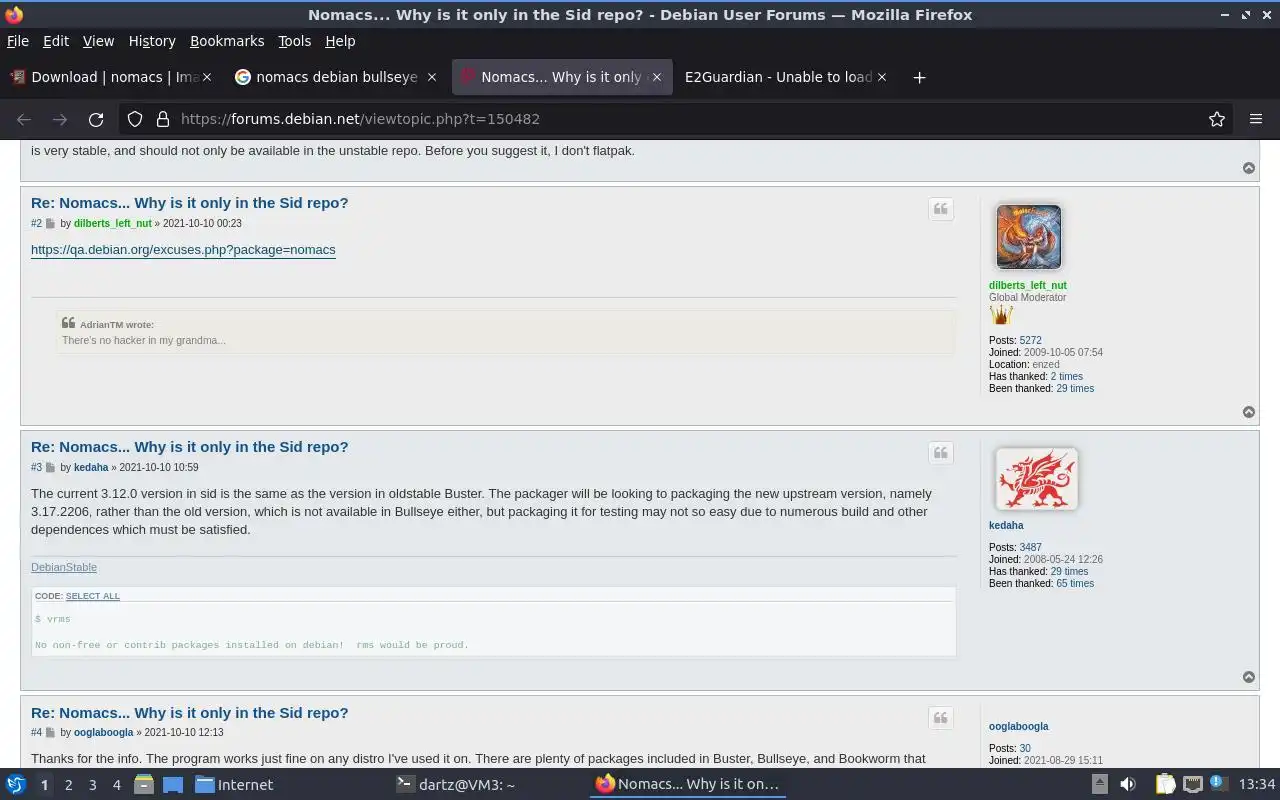The image size is (1280, 800).
Task: Open the View menu
Action: point(98,41)
